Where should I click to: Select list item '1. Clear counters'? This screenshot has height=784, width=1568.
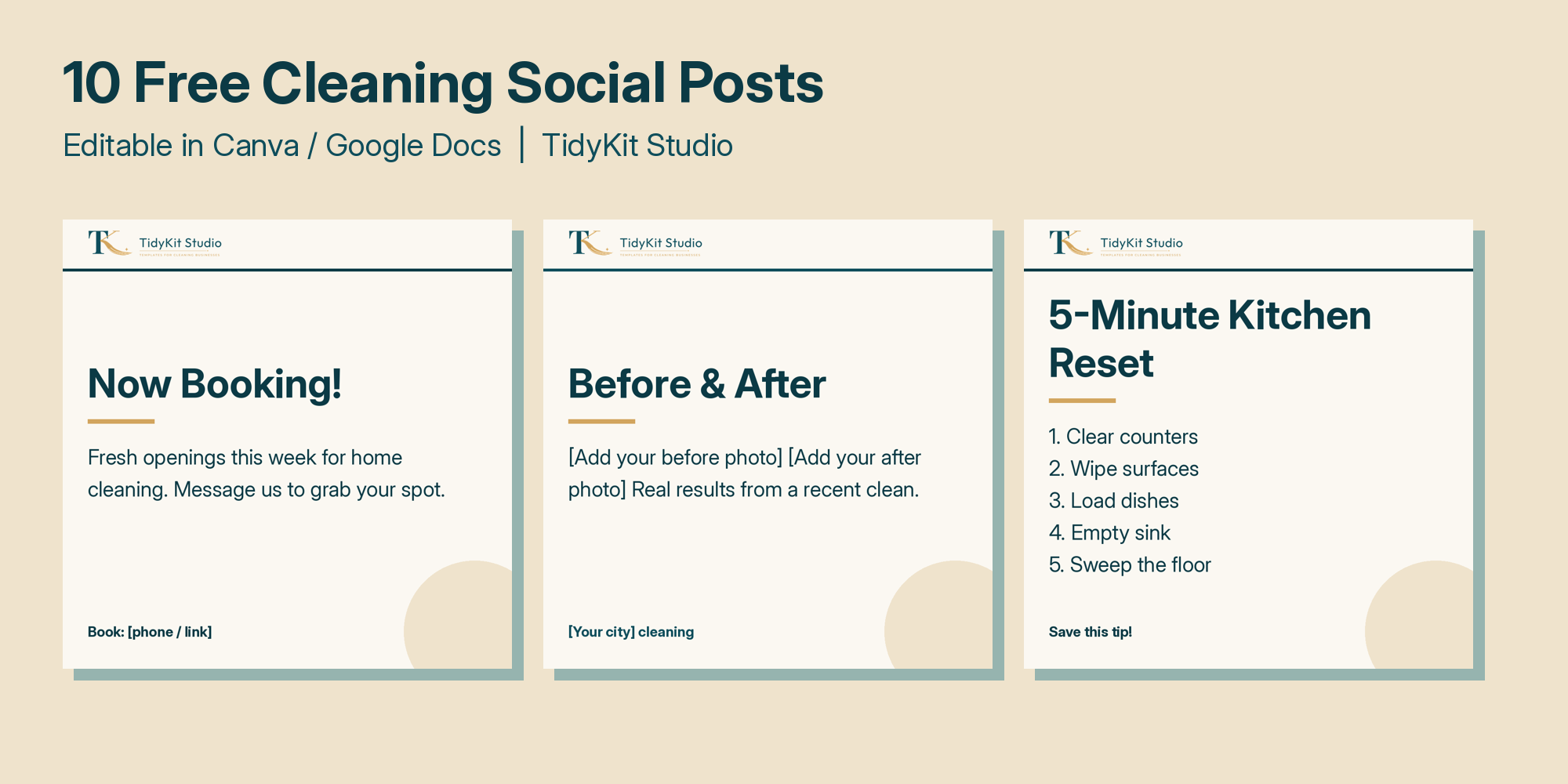[1123, 437]
